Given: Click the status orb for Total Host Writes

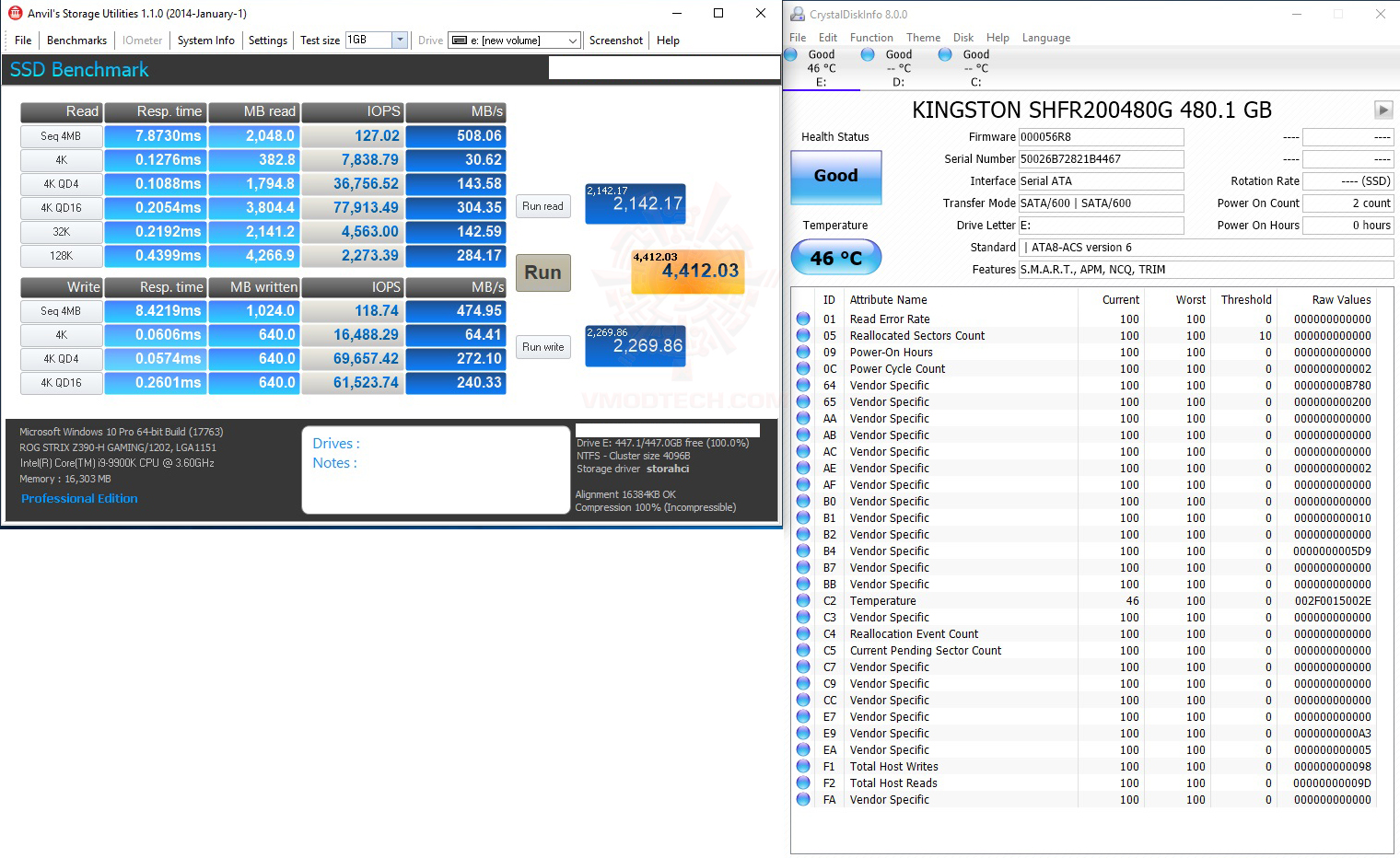Looking at the screenshot, I should (x=803, y=767).
